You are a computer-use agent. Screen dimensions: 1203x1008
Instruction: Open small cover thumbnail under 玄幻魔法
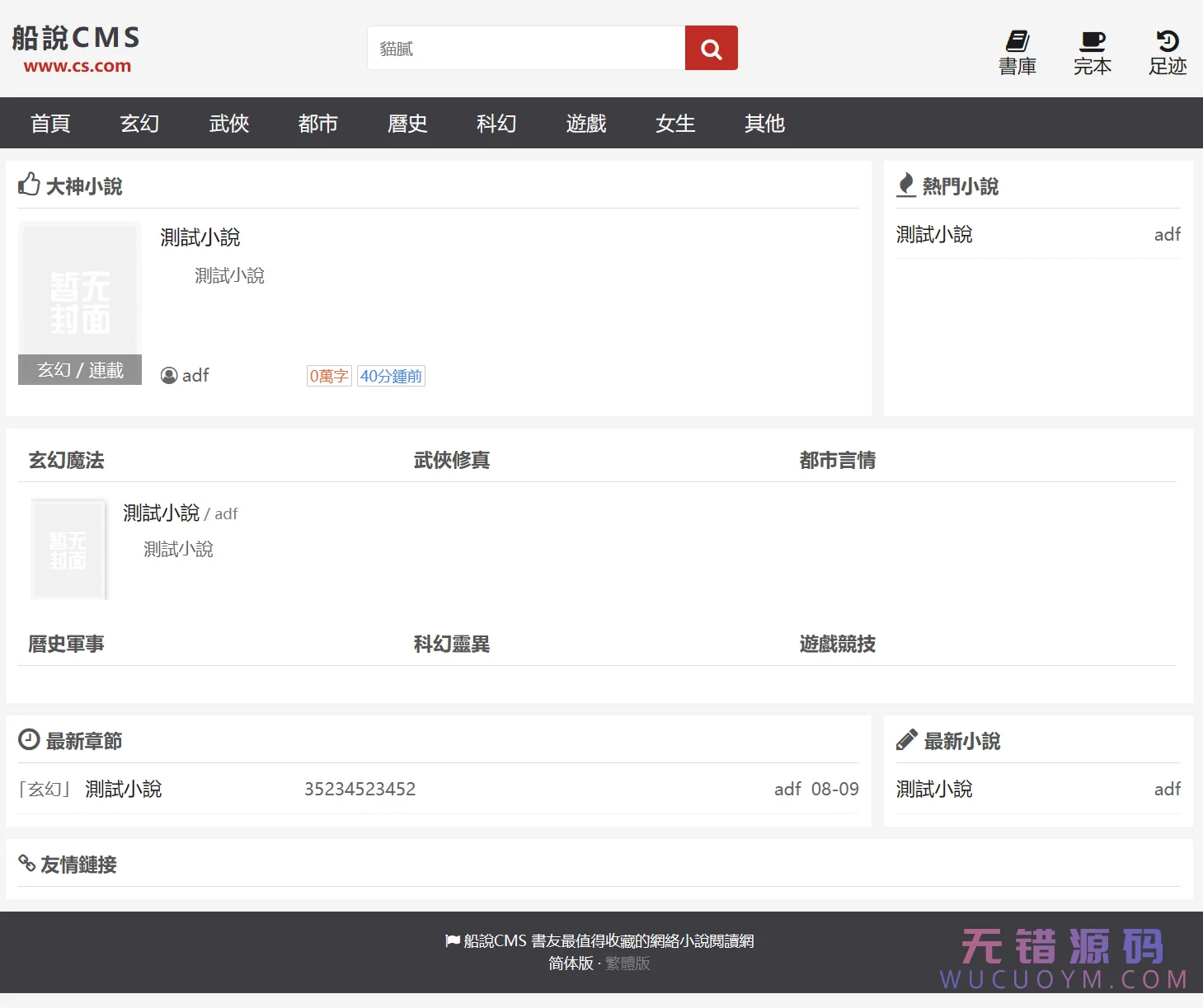click(x=68, y=549)
